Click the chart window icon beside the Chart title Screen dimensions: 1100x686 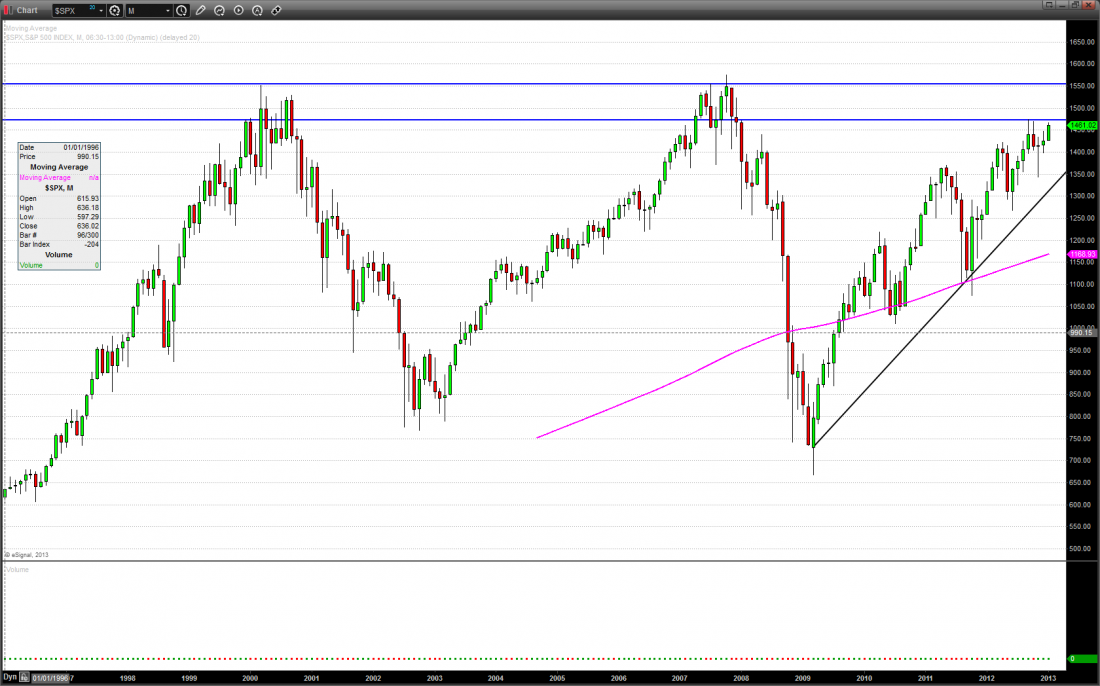click(x=8, y=10)
